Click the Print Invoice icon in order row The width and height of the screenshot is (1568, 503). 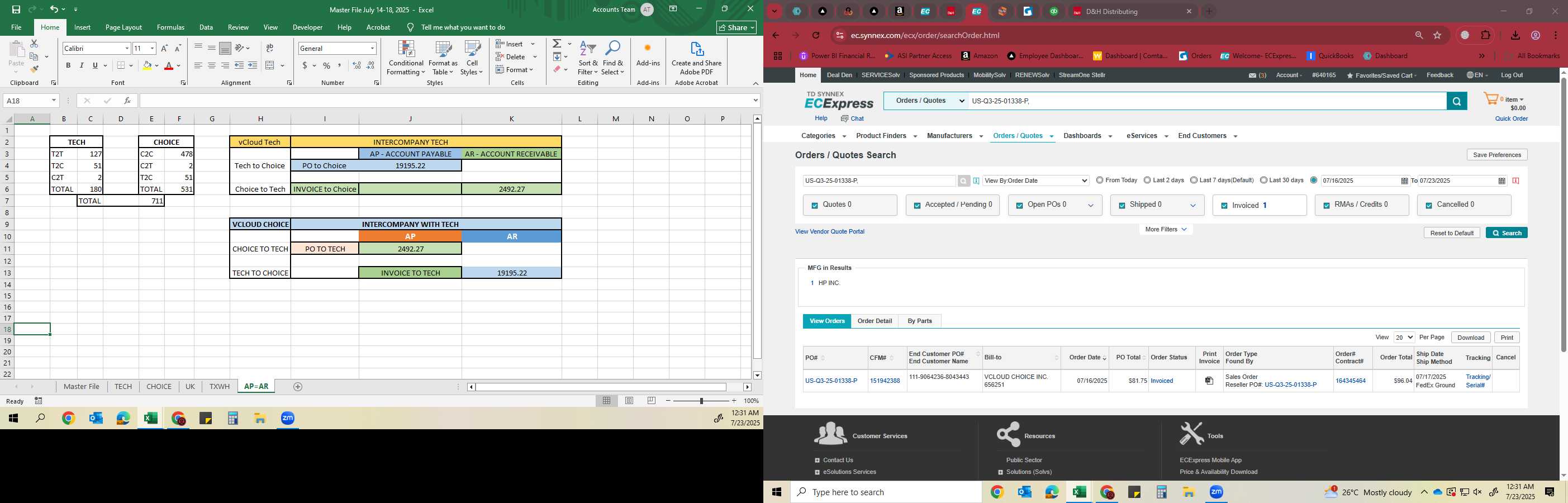[x=1209, y=381]
